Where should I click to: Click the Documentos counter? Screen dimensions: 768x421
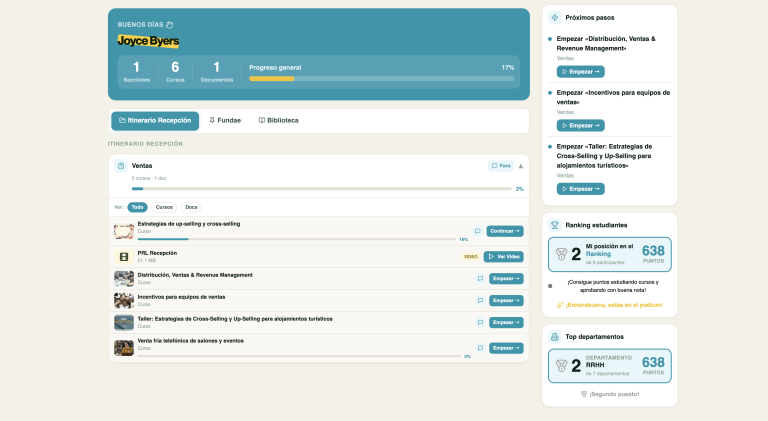[216, 71]
